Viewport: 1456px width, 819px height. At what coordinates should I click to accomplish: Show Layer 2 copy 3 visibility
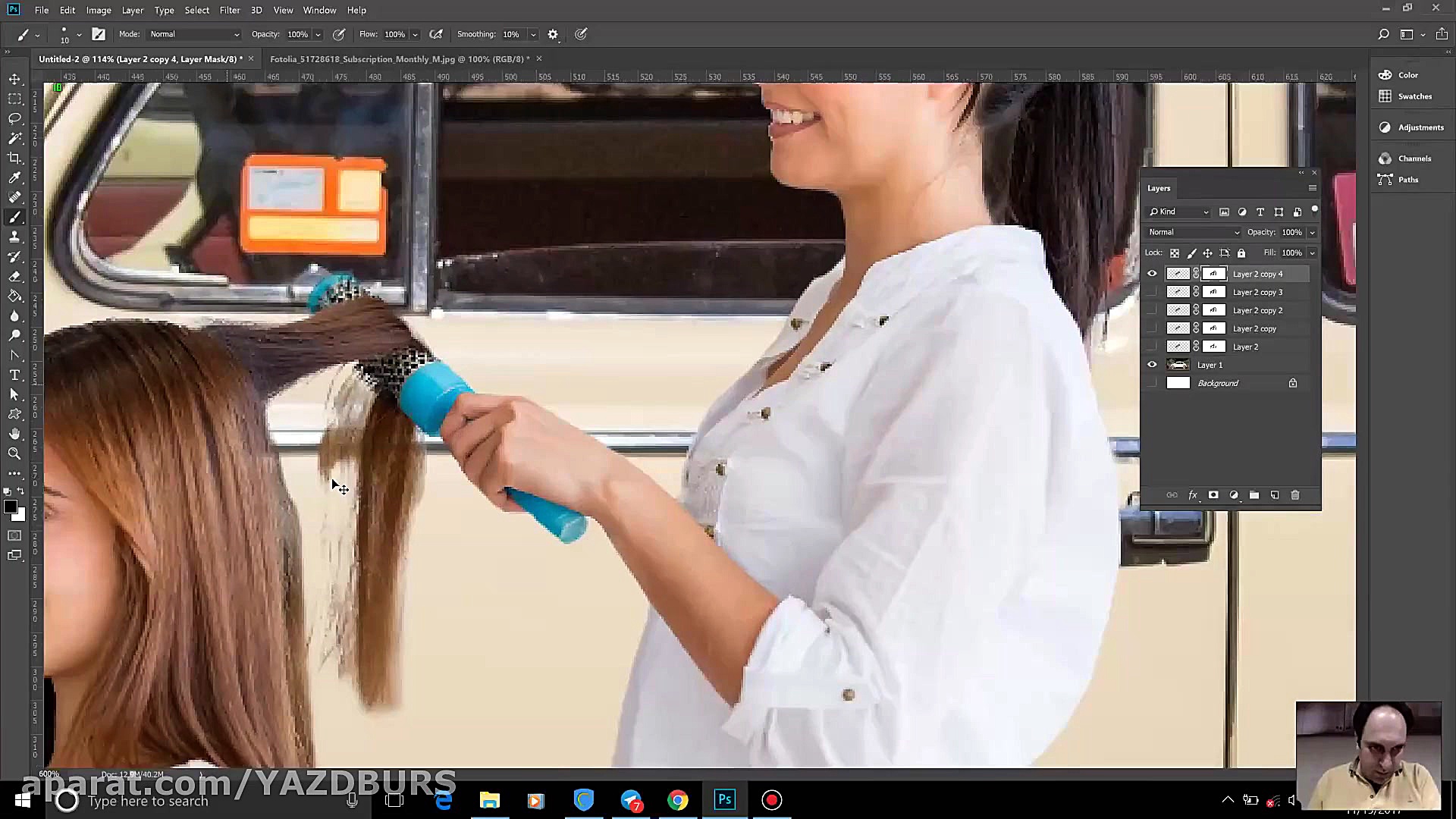(x=1152, y=292)
